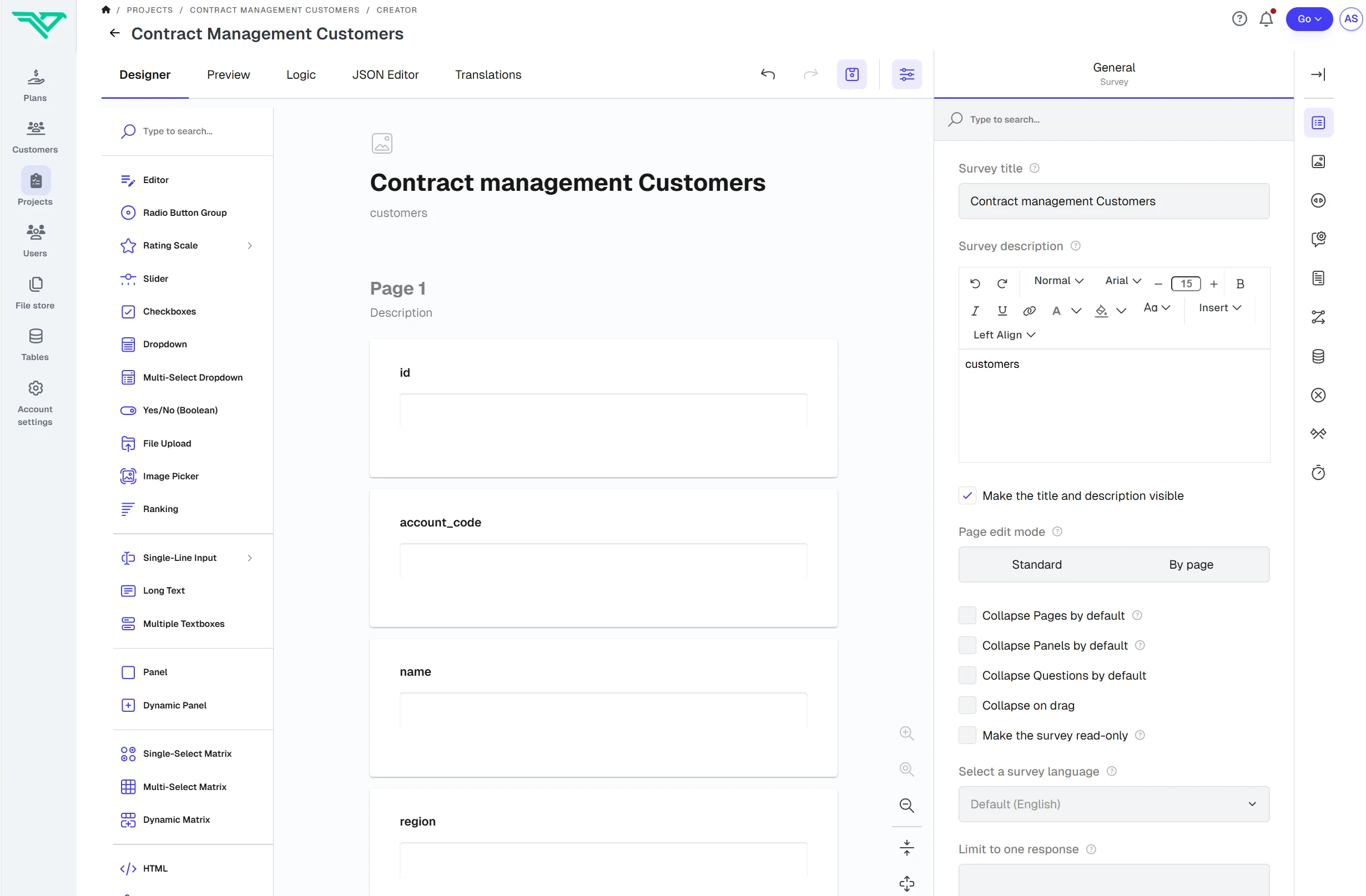Open the survey settings sliders icon
1366x896 pixels.
907,74
